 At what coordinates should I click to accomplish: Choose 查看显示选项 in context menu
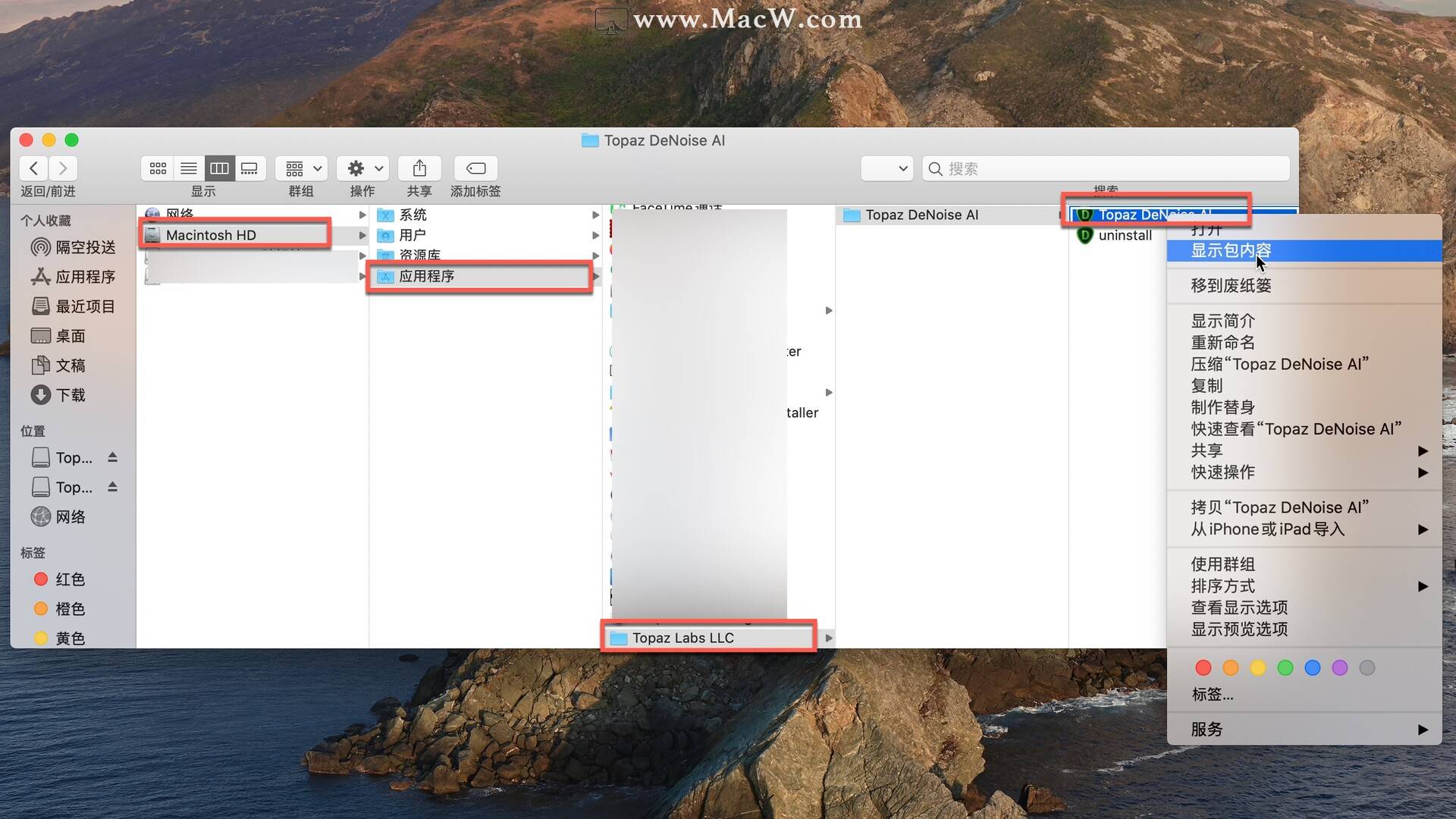click(x=1304, y=607)
